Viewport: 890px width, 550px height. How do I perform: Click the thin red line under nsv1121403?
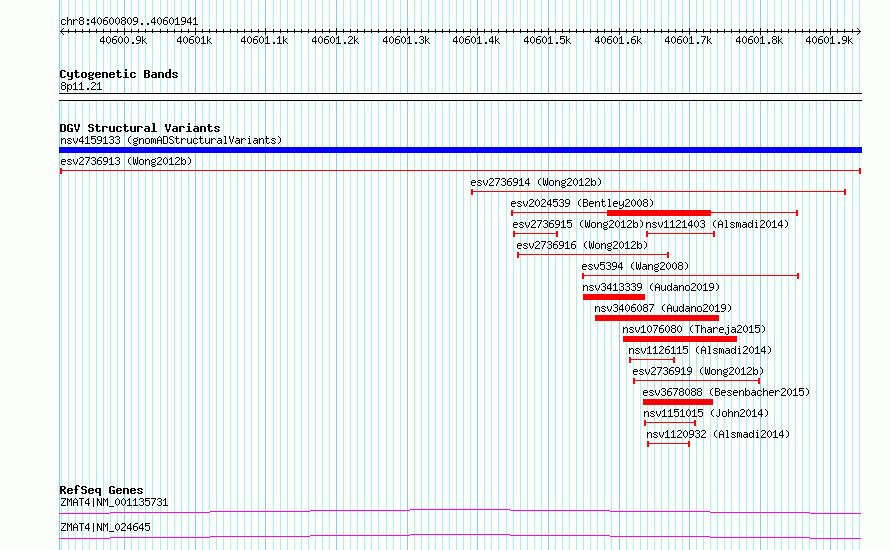coord(681,234)
